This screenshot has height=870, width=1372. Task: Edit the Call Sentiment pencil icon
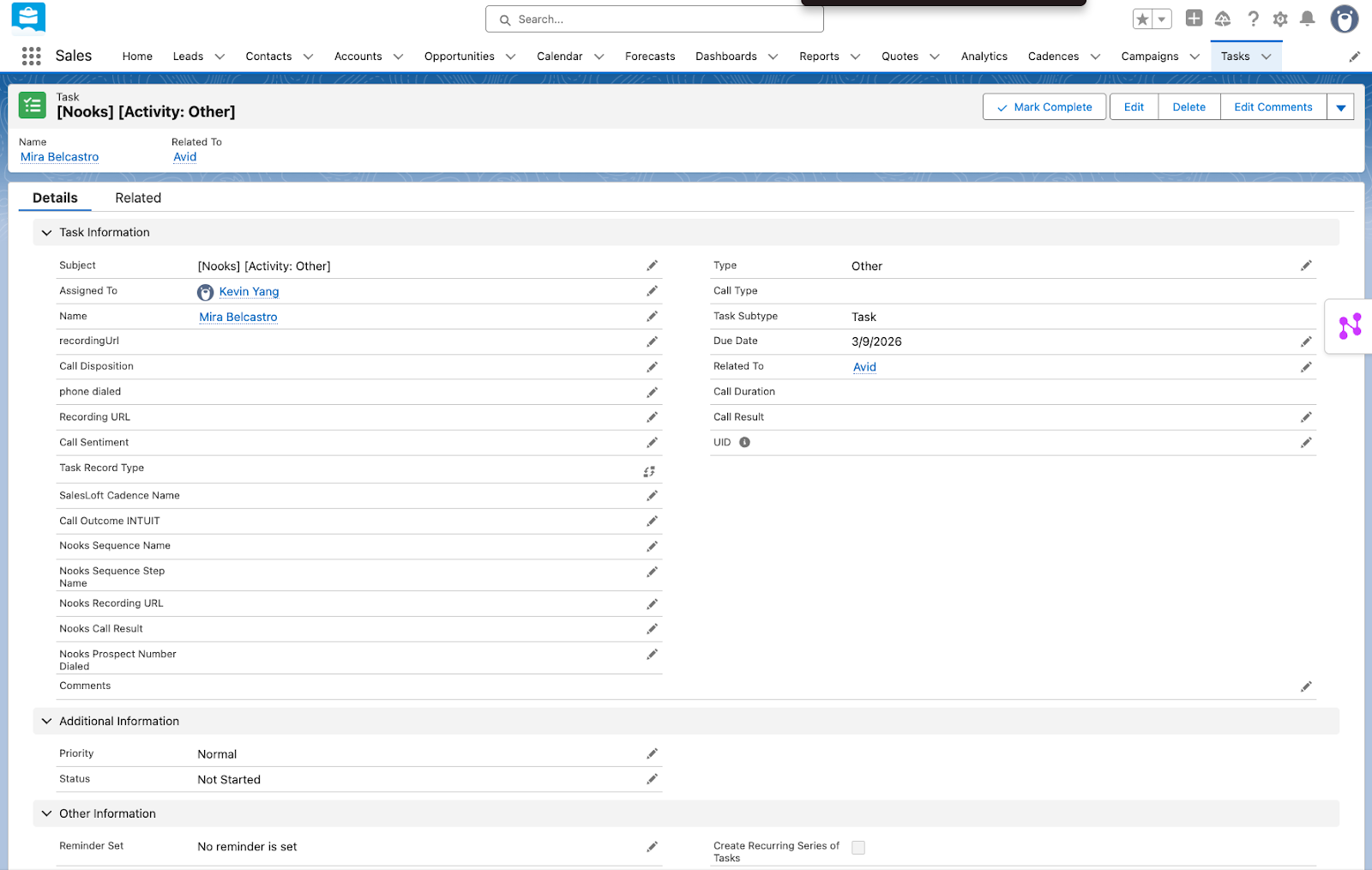click(652, 443)
